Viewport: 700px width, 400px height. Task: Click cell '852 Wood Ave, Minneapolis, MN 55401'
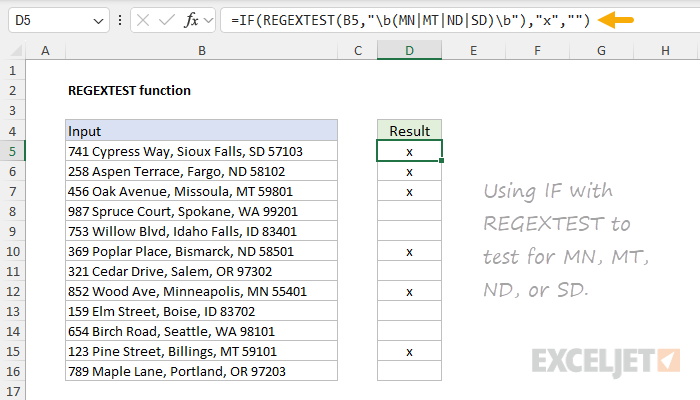coord(201,292)
